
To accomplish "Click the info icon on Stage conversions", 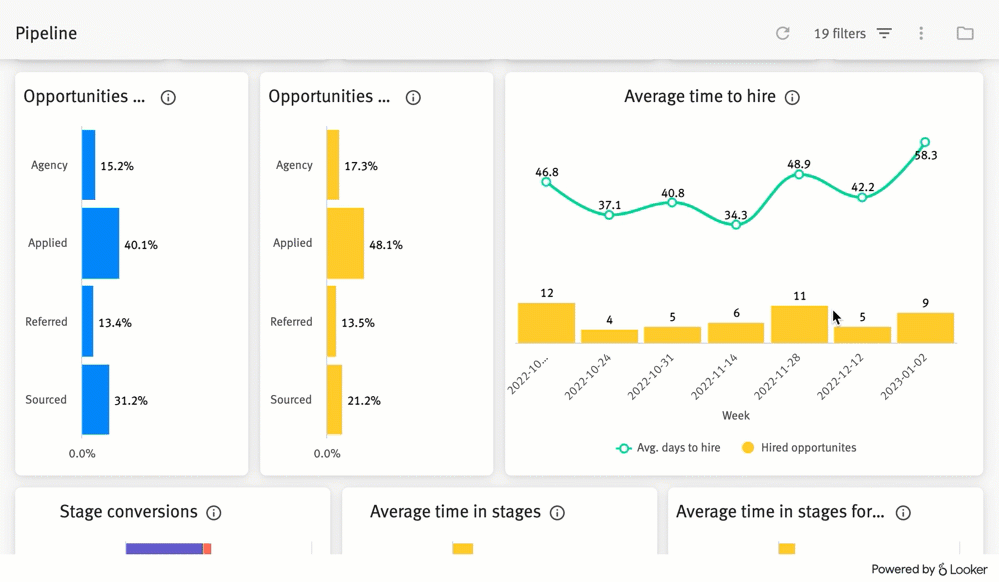I will point(213,512).
